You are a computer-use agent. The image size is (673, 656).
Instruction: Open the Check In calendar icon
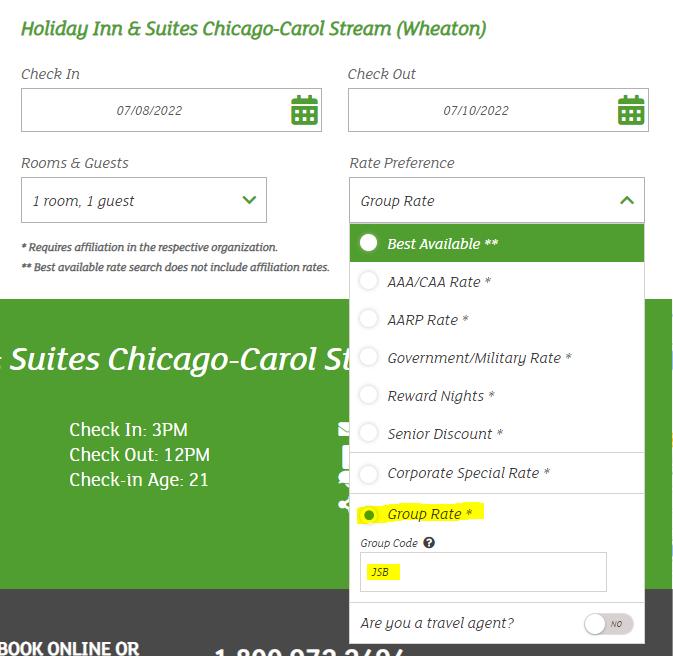(x=304, y=110)
